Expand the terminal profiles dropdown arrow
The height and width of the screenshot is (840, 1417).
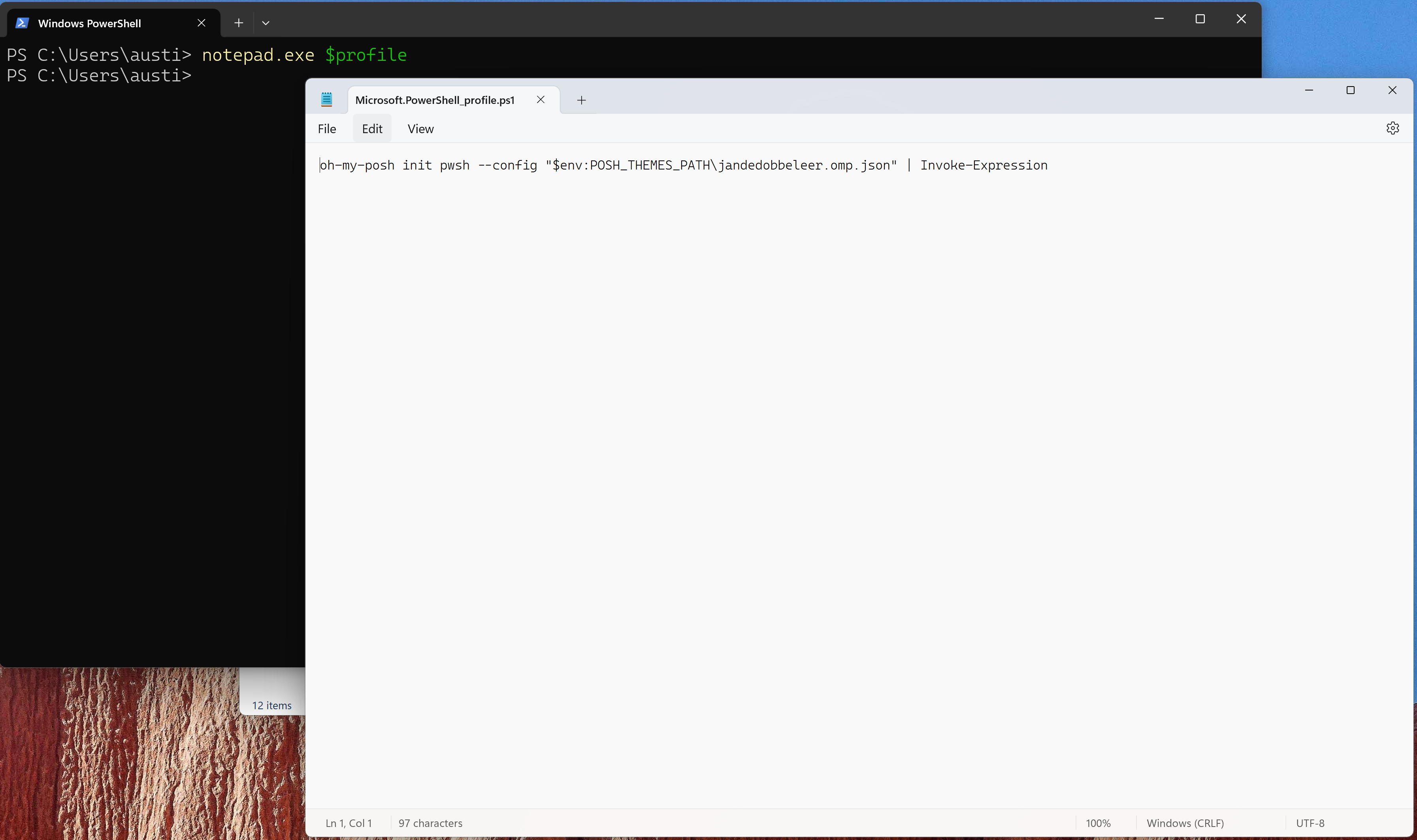[x=266, y=23]
